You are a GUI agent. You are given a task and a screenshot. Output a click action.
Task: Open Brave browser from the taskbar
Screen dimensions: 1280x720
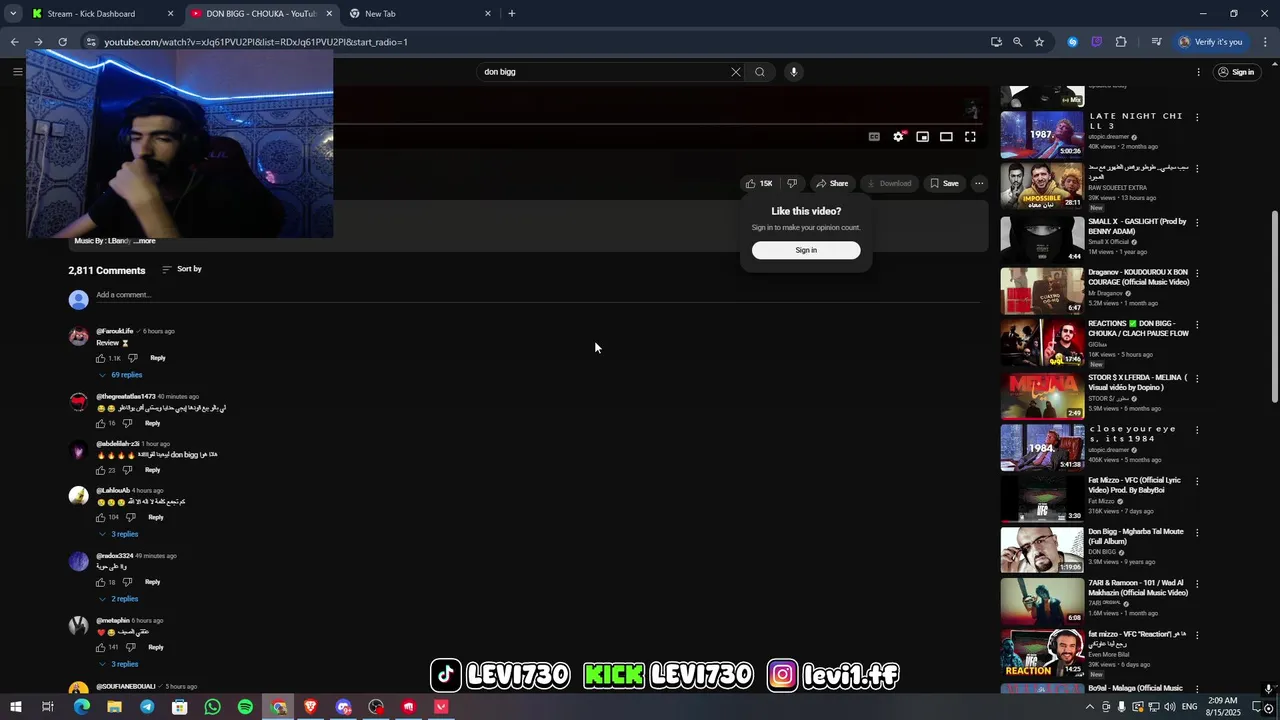click(x=310, y=707)
